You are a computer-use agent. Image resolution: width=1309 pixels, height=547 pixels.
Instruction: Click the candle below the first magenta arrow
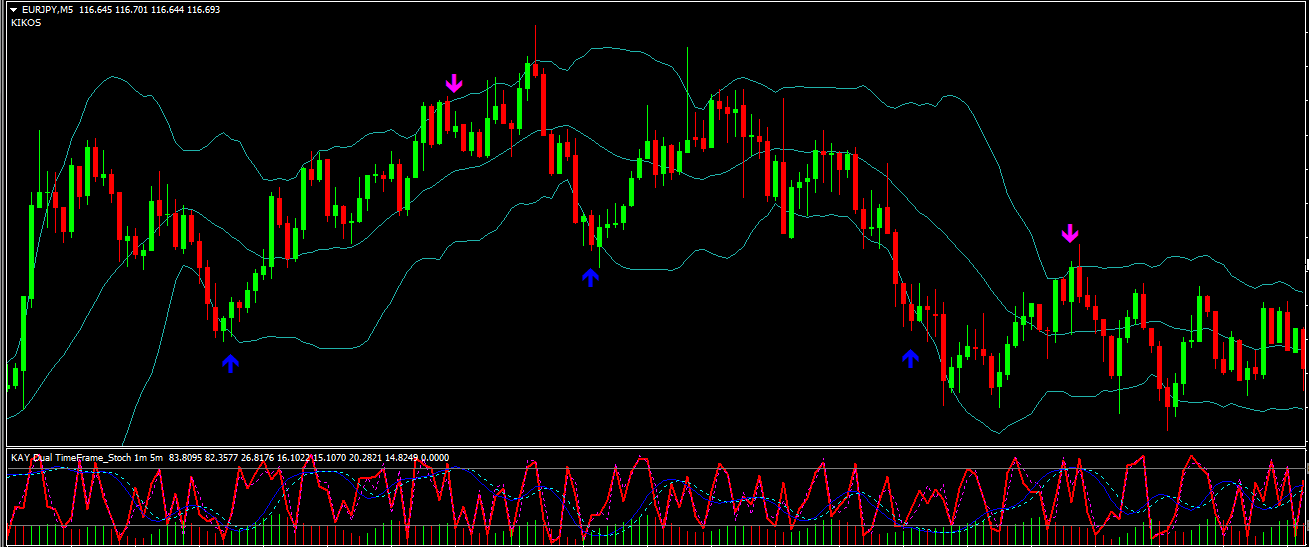(447, 115)
